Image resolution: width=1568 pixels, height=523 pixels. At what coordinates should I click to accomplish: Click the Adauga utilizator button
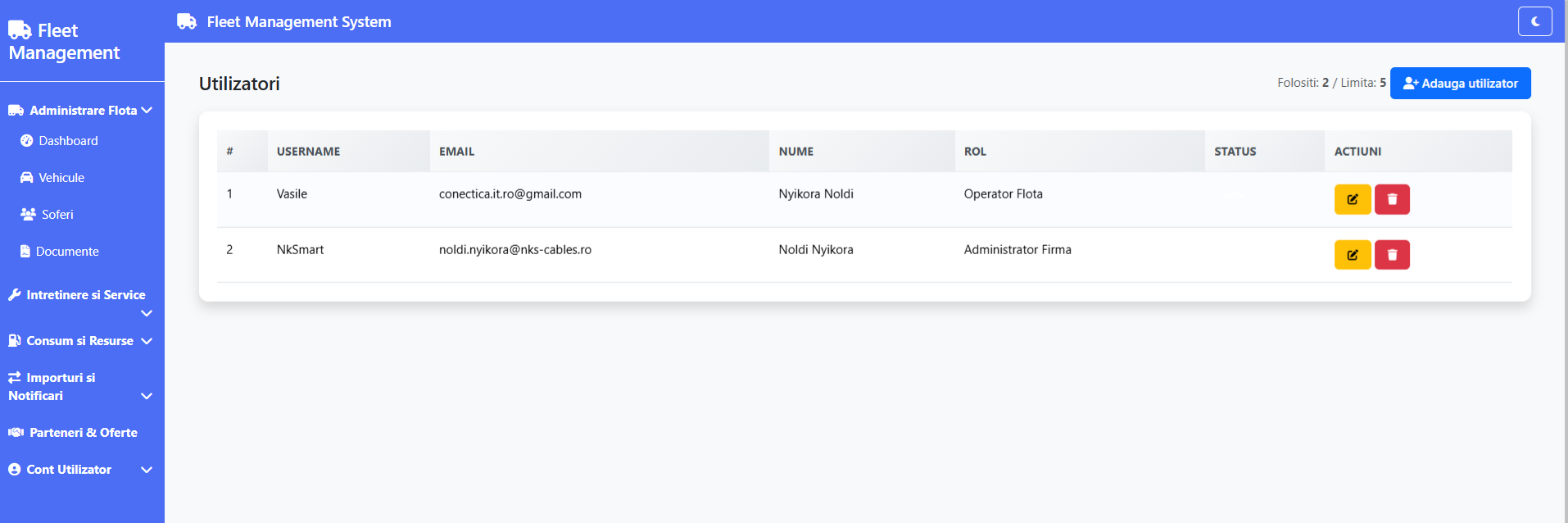pyautogui.click(x=1460, y=83)
